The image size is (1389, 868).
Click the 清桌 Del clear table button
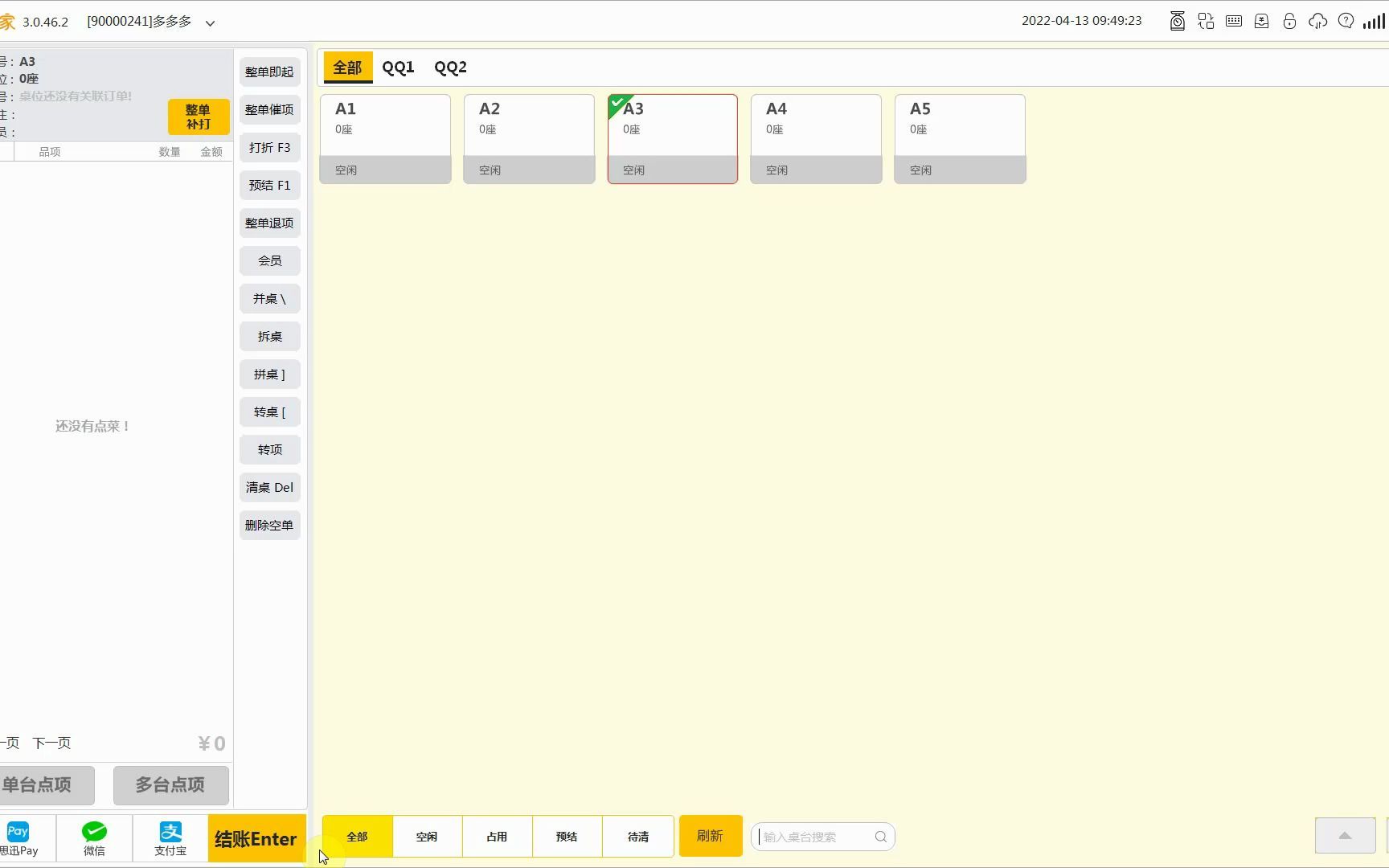(270, 487)
